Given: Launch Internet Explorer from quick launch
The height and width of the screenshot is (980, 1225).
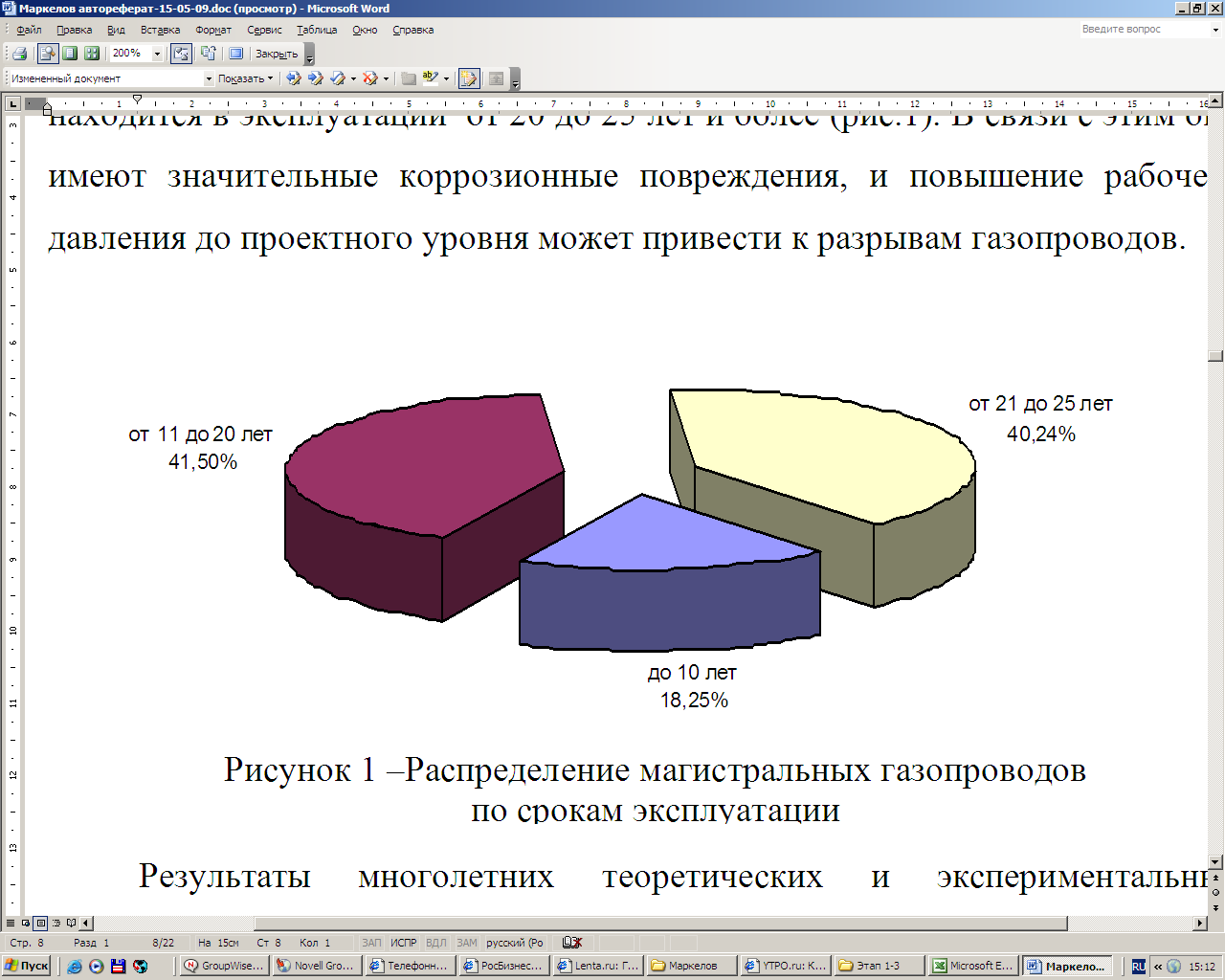Looking at the screenshot, I should [75, 967].
